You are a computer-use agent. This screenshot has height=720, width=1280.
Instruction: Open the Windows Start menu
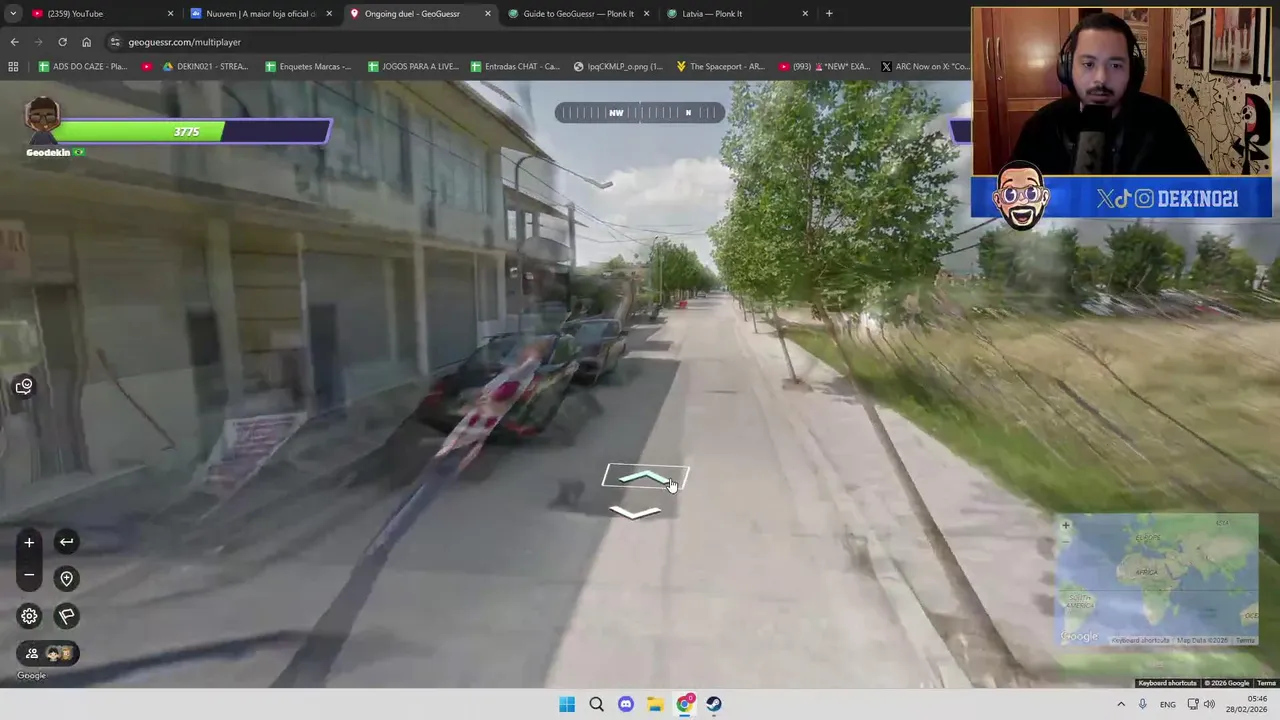point(567,704)
